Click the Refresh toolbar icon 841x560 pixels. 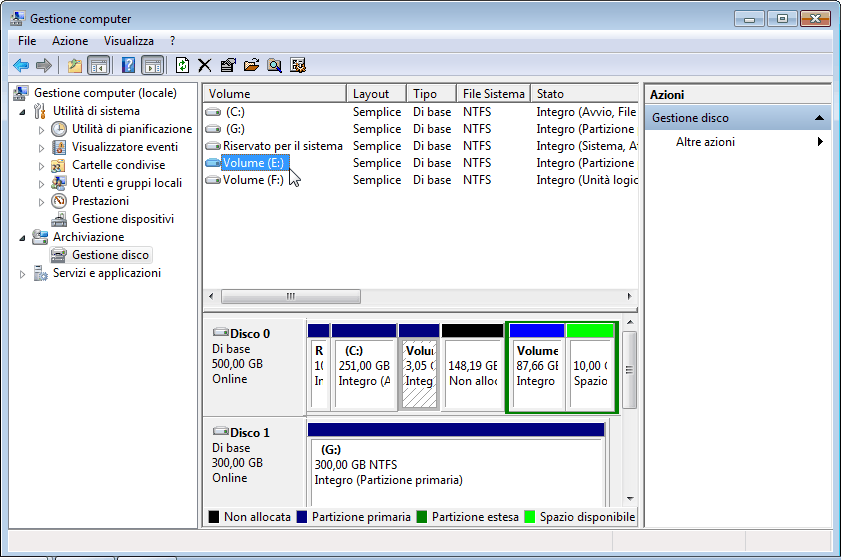[x=181, y=65]
